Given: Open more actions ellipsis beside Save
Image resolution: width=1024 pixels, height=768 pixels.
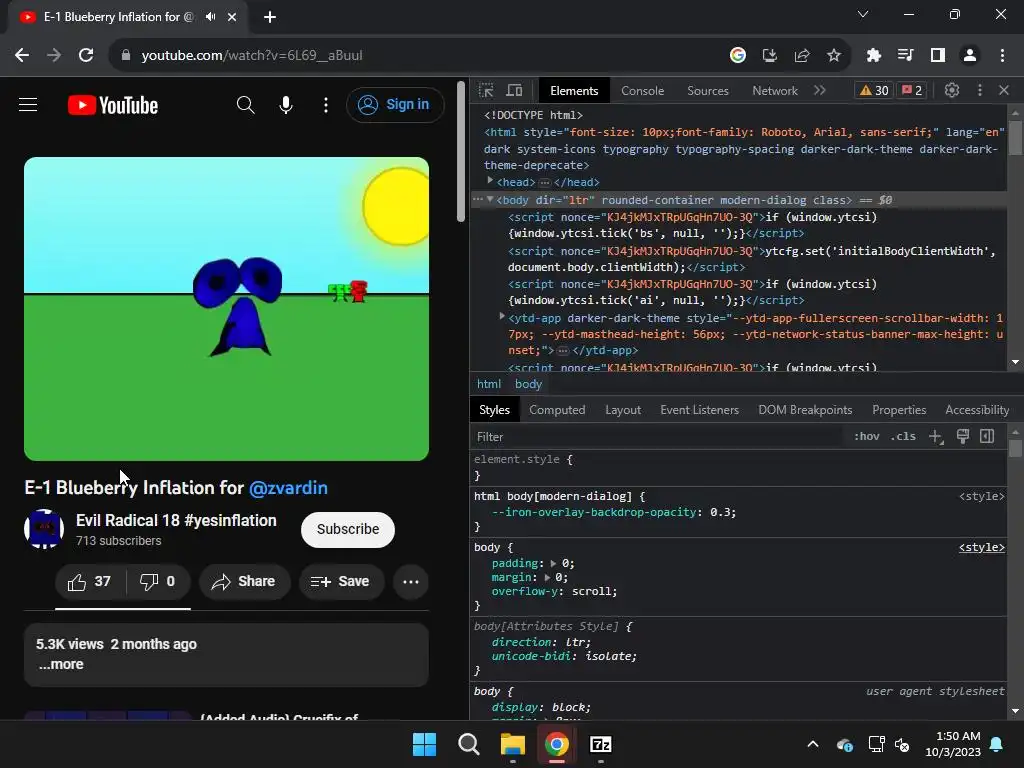Looking at the screenshot, I should point(411,581).
